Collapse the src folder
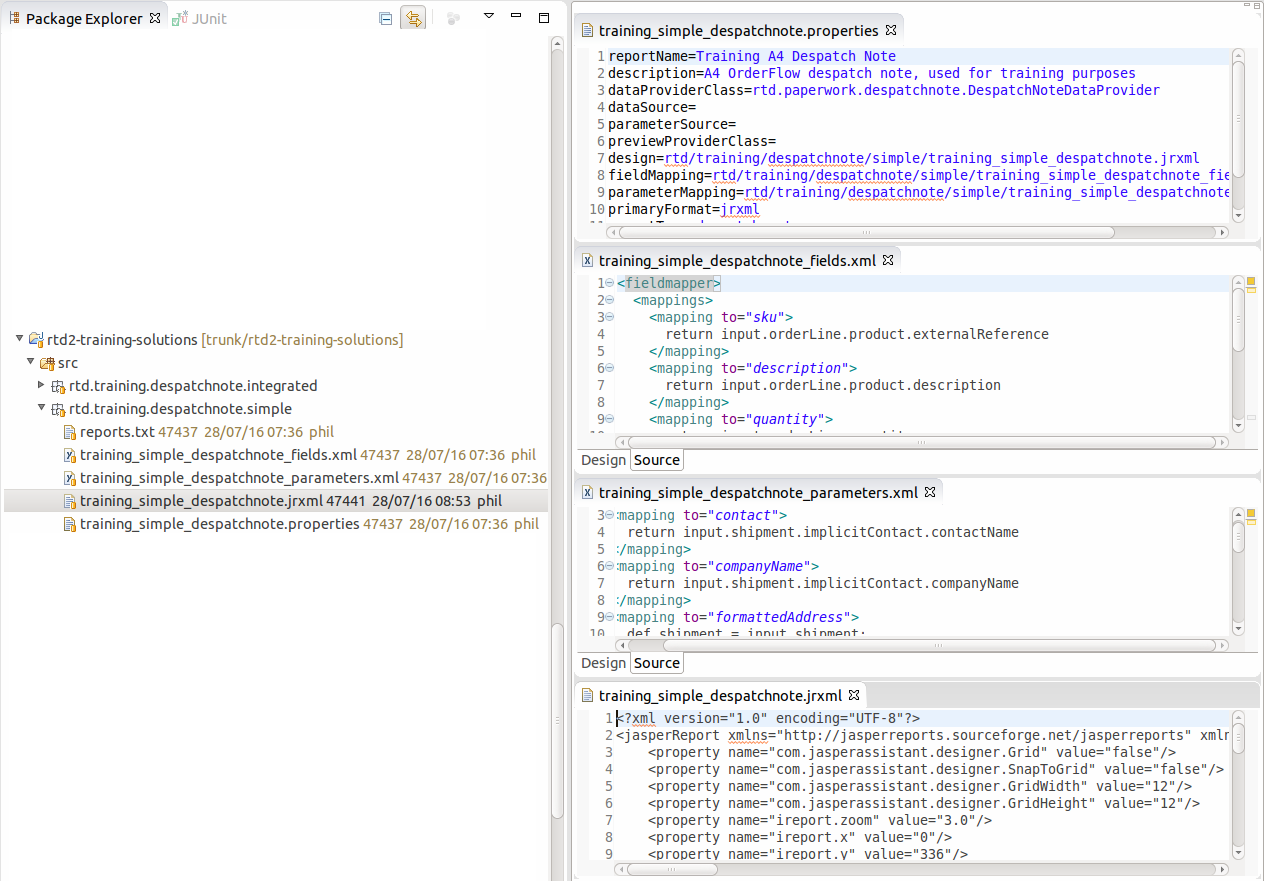Image resolution: width=1264 pixels, height=881 pixels. 31,362
